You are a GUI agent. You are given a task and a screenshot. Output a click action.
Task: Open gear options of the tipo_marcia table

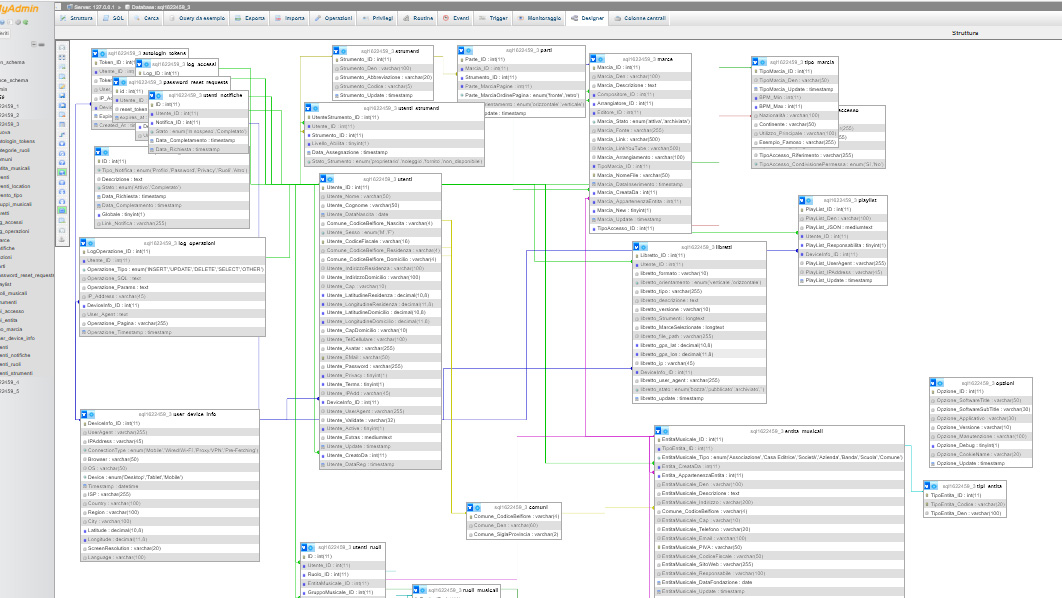(763, 62)
